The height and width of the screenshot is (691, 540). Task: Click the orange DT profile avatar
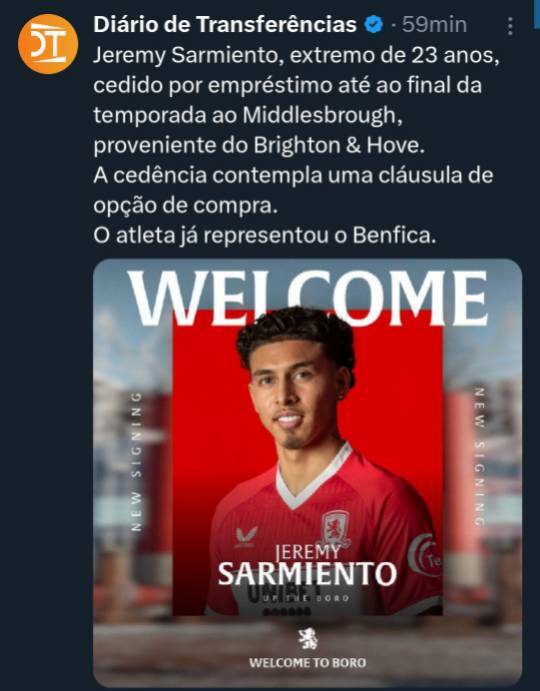[48, 44]
